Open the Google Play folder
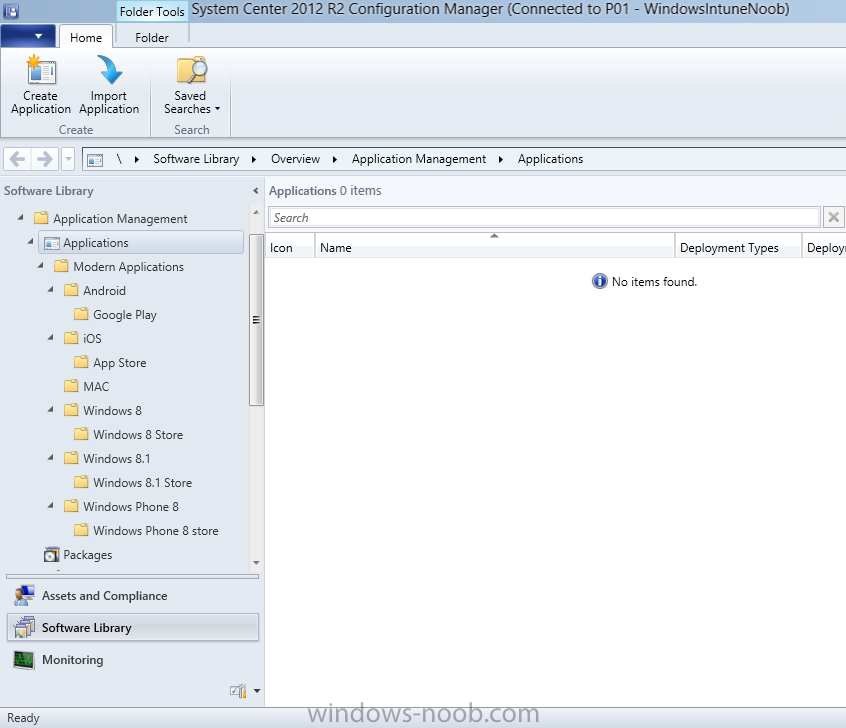846x728 pixels. pos(125,315)
